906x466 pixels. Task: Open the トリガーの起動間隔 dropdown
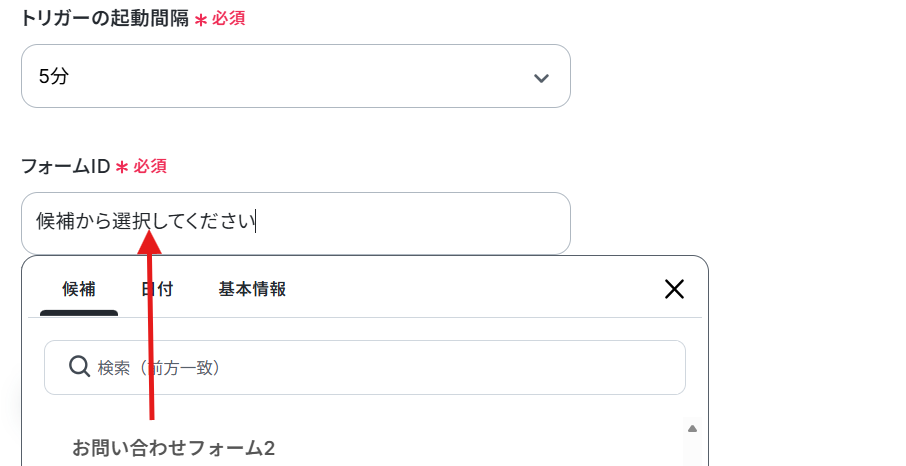(x=296, y=76)
